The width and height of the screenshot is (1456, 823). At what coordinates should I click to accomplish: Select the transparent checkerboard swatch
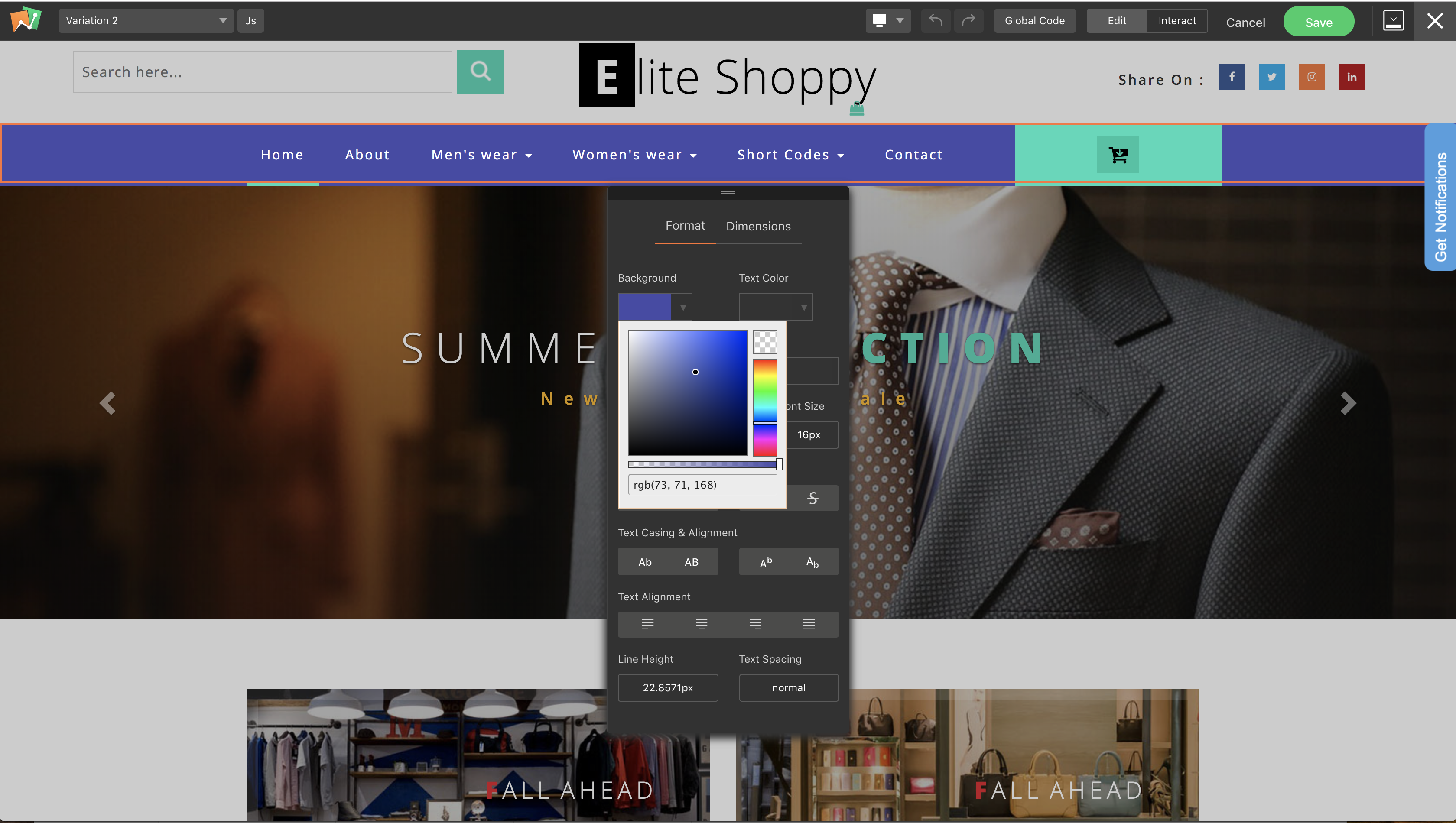(764, 342)
